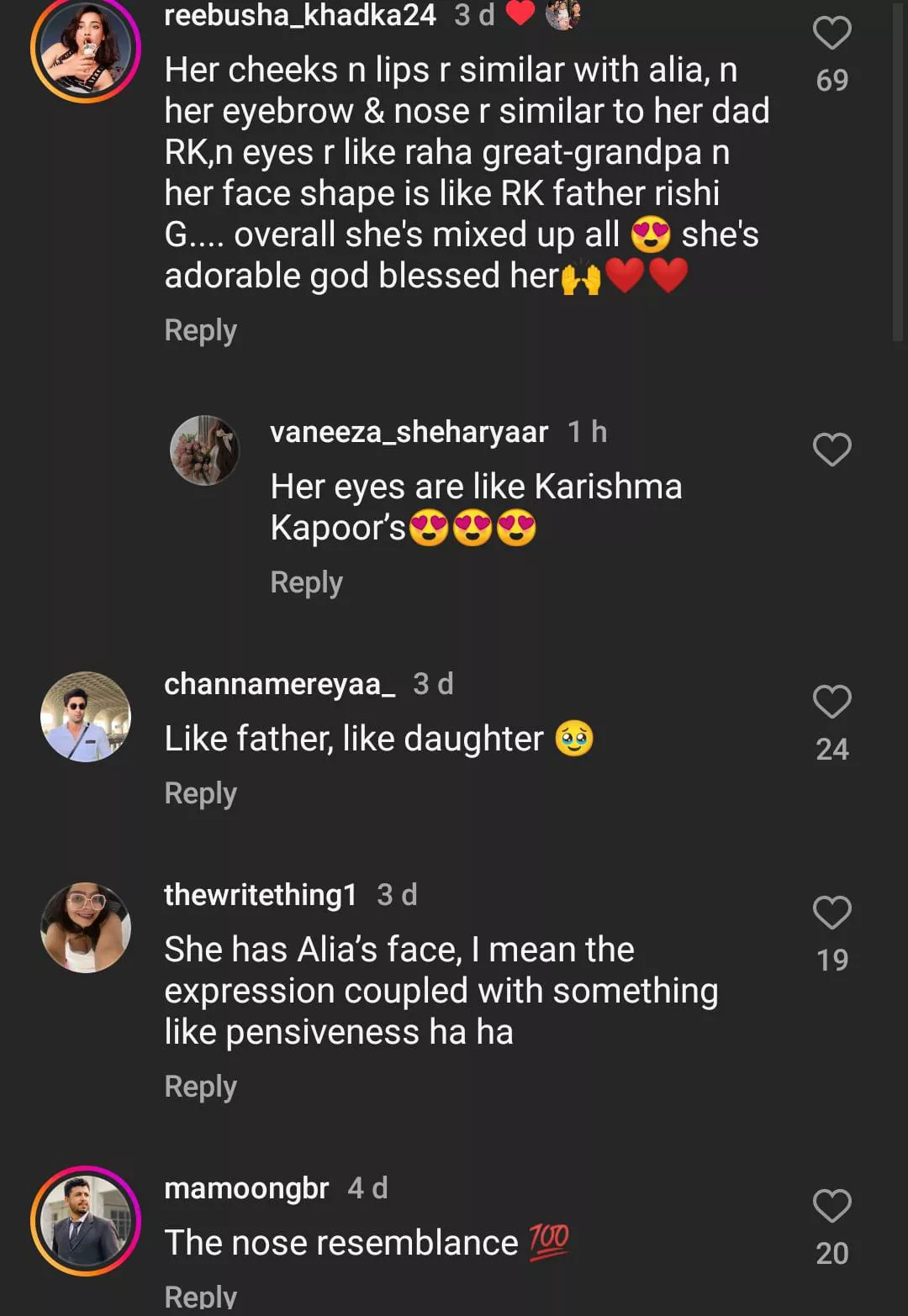This screenshot has width=908, height=1316.
Task: Visit the channamereyaa_ username link
Action: click(279, 684)
